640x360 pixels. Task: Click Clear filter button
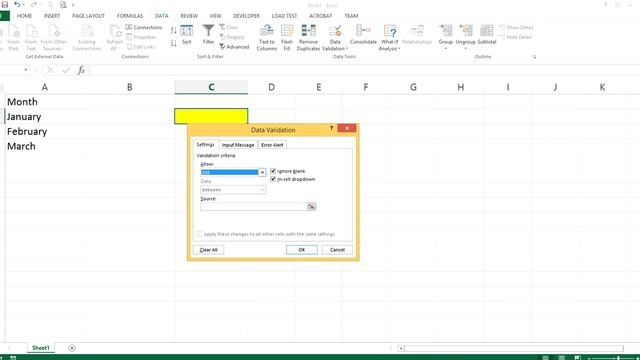tap(229, 27)
